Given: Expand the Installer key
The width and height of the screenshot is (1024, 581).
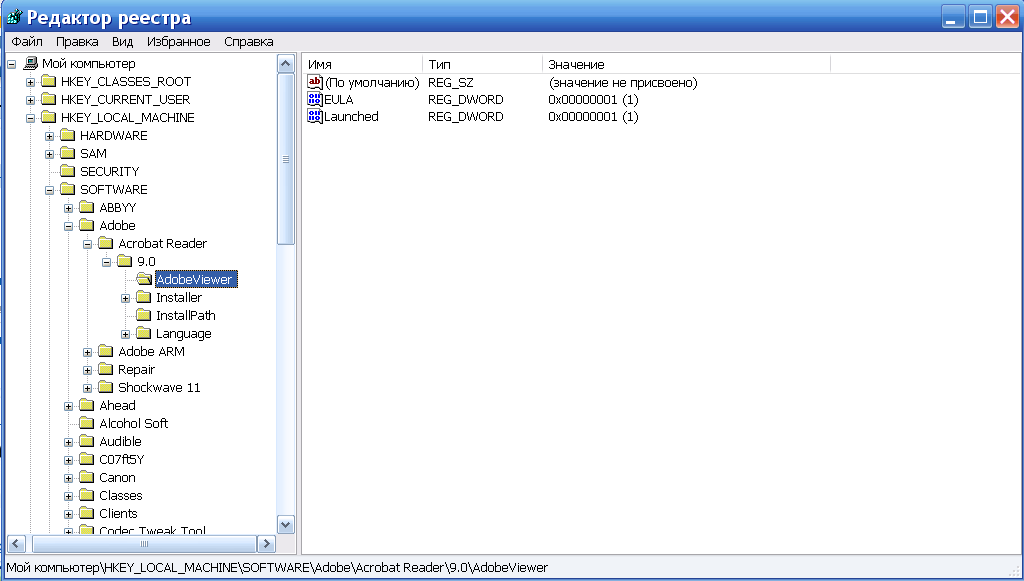Looking at the screenshot, I should (125, 298).
